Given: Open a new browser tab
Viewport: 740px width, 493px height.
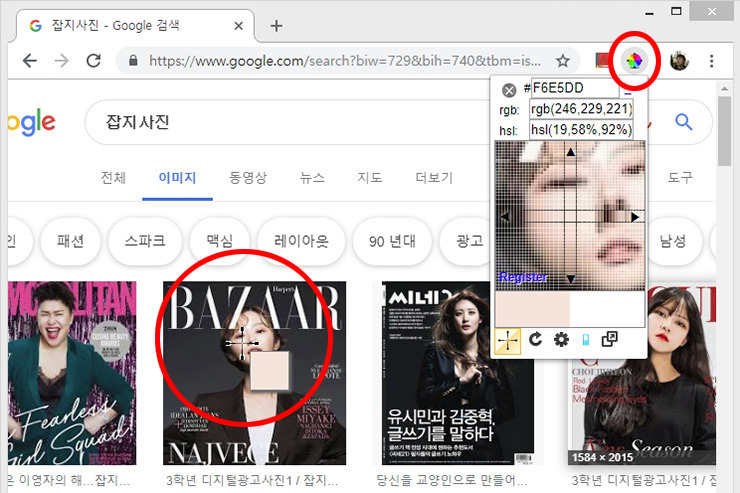Looking at the screenshot, I should 277,26.
